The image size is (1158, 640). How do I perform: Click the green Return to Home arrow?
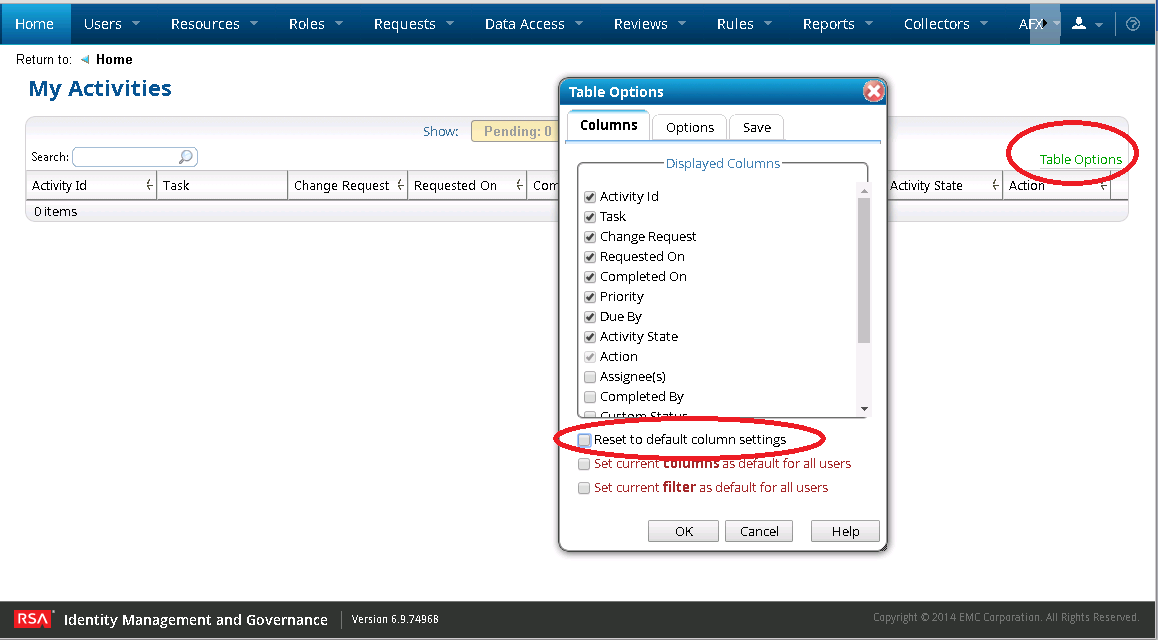coord(85,60)
